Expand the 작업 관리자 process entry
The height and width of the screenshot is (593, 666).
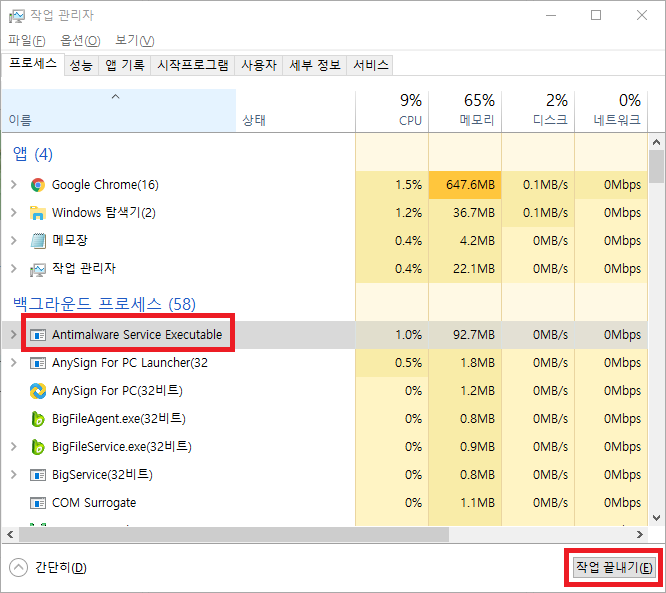click(x=14, y=269)
